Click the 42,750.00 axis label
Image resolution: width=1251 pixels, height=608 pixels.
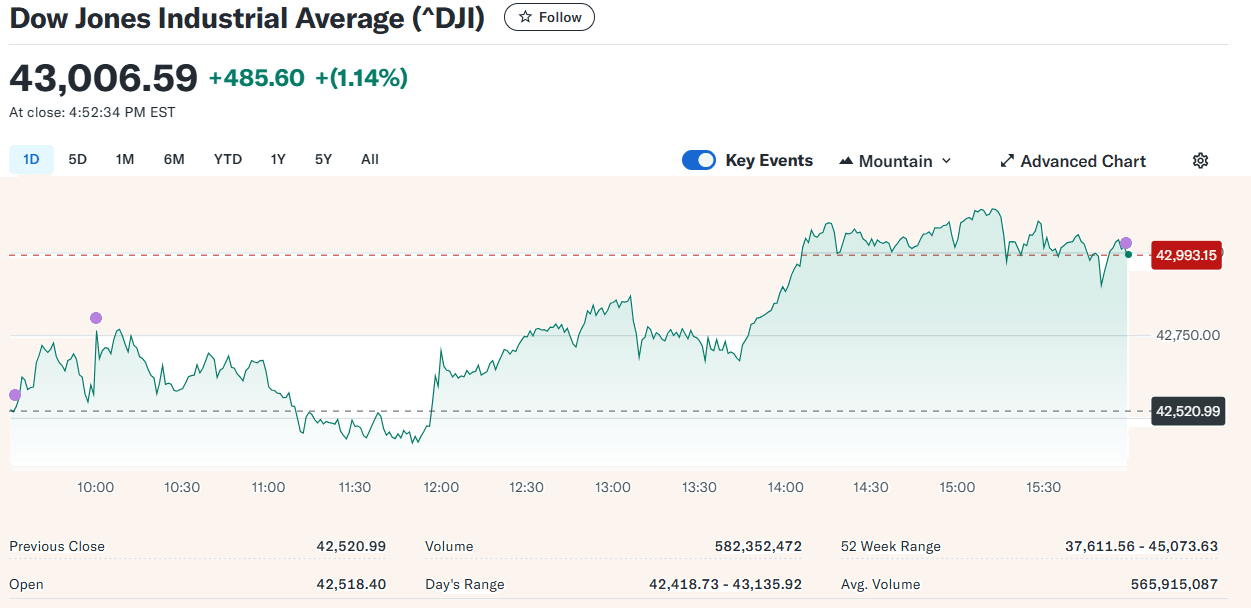1188,335
